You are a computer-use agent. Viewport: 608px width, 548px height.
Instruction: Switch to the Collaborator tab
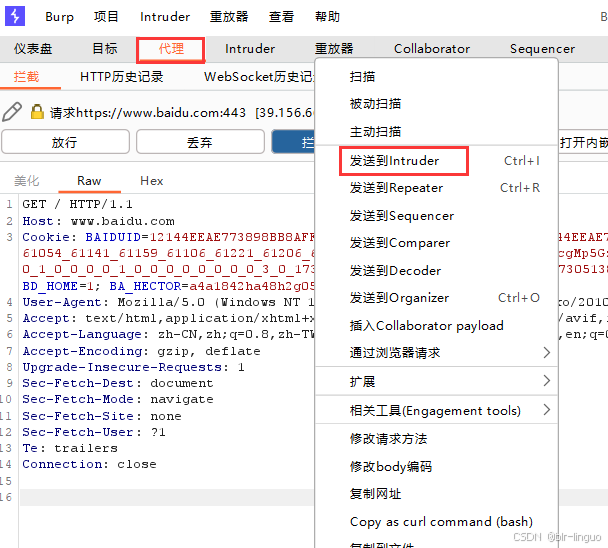tap(432, 49)
